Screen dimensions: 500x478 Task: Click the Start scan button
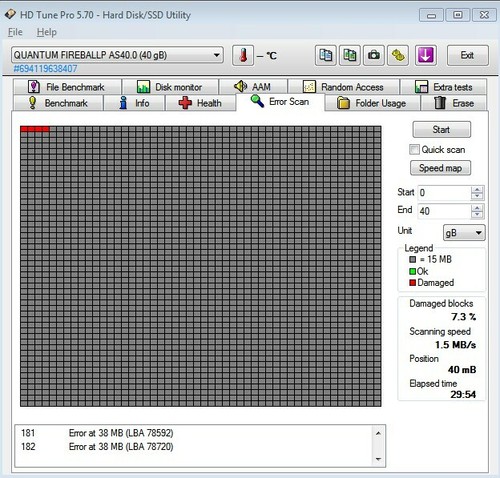(442, 129)
